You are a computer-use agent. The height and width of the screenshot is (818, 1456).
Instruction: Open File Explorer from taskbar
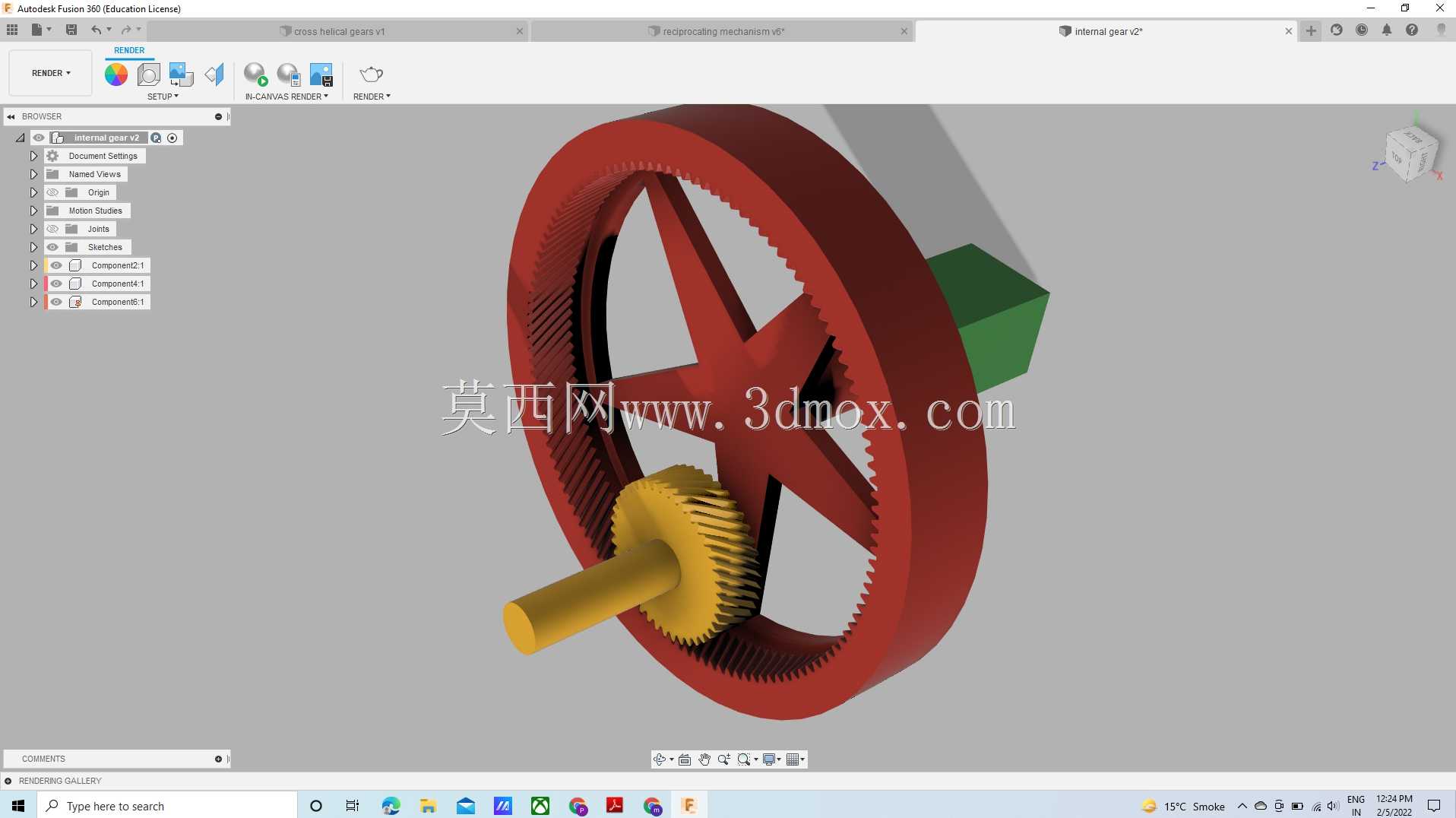click(x=429, y=806)
